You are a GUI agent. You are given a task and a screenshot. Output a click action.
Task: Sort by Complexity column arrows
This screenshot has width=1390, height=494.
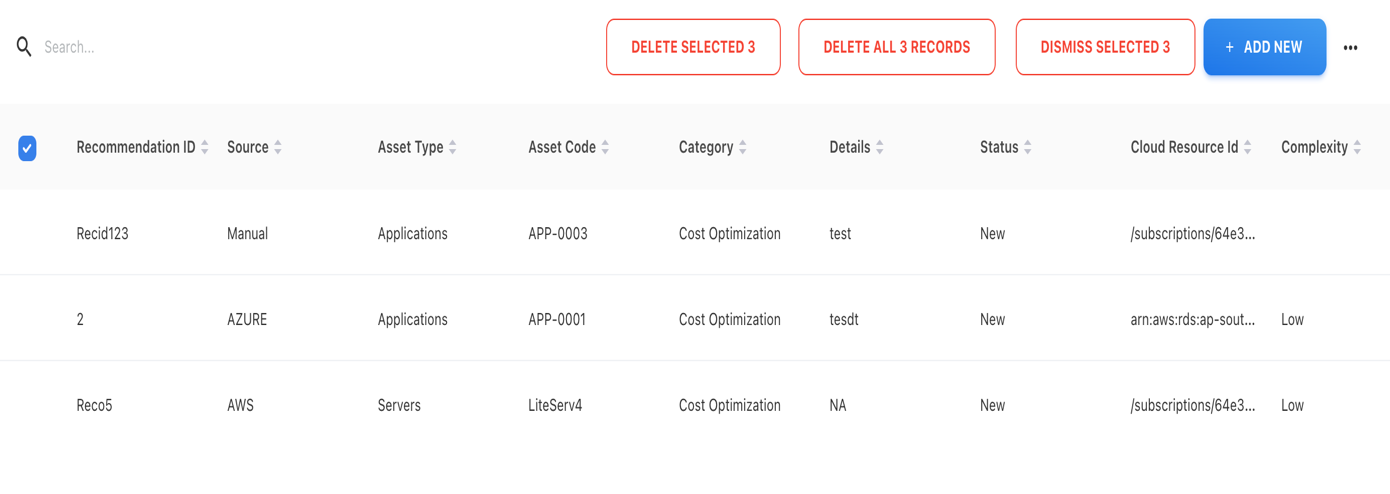pyautogui.click(x=1357, y=147)
